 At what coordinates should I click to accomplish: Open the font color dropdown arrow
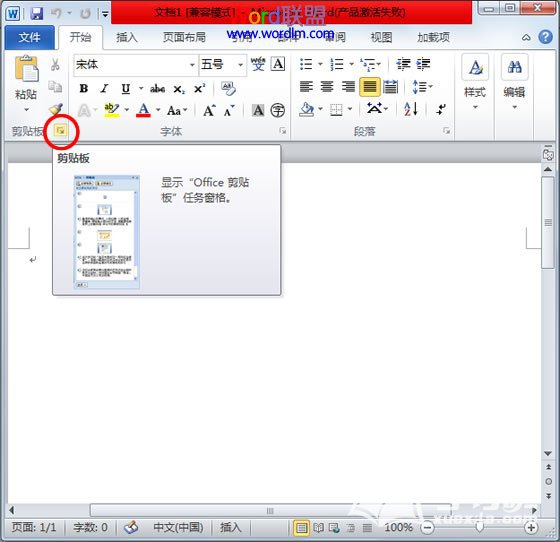coord(158,110)
